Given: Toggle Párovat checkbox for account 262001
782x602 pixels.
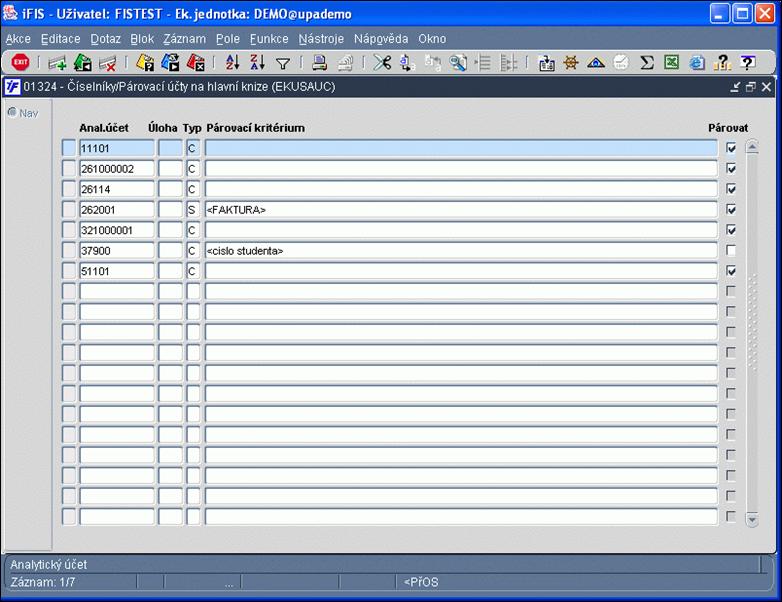Looking at the screenshot, I should tap(731, 209).
